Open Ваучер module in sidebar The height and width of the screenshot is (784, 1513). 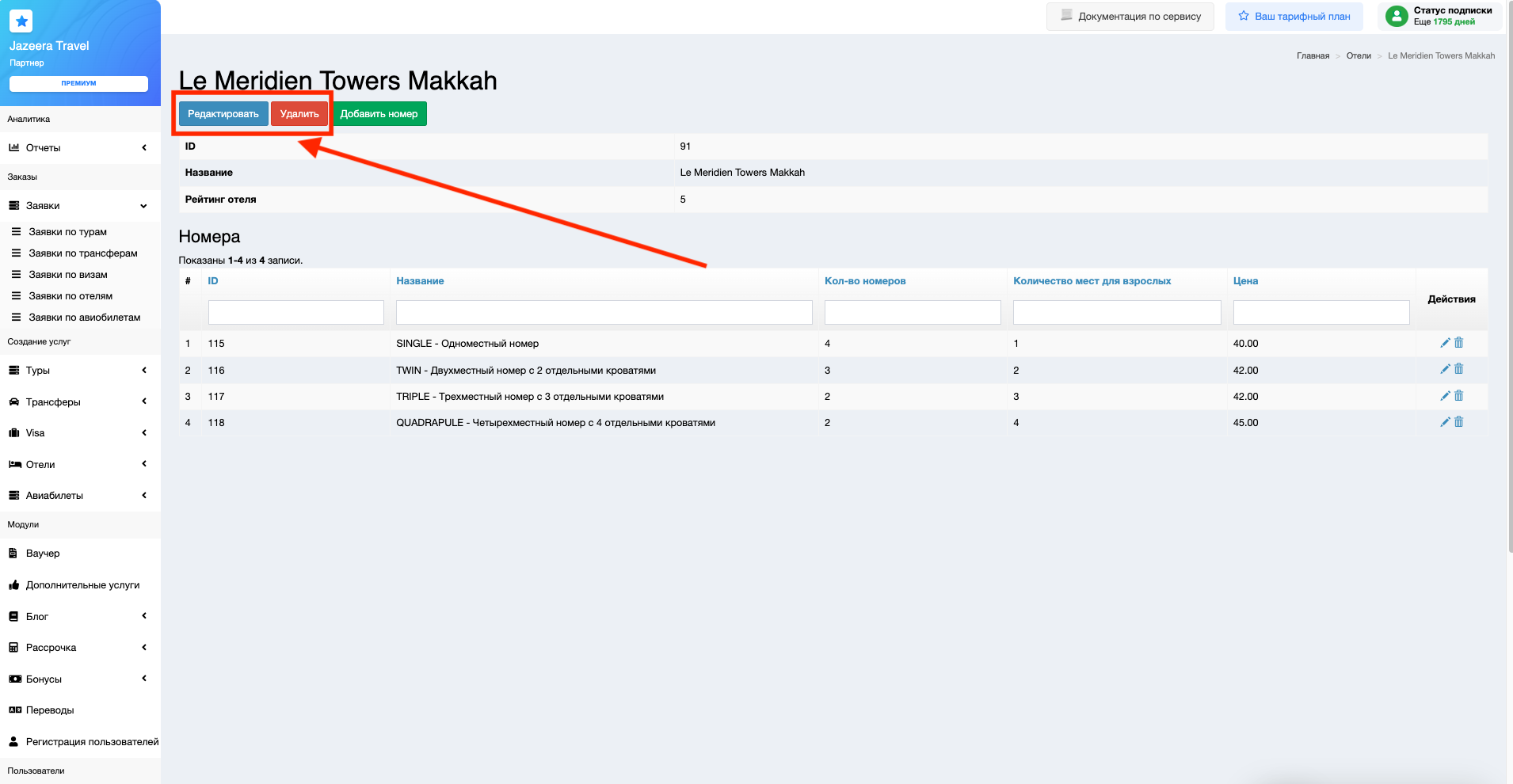pos(43,554)
